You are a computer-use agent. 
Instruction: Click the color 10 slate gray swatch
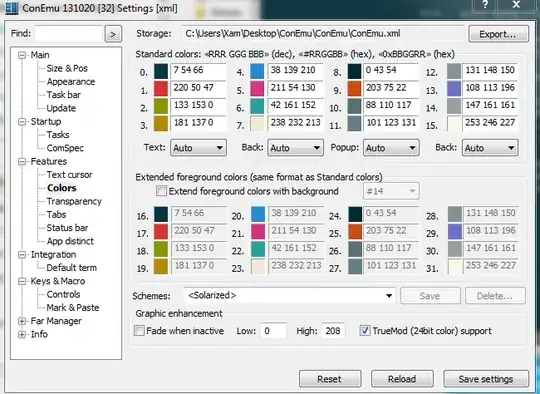(x=354, y=106)
